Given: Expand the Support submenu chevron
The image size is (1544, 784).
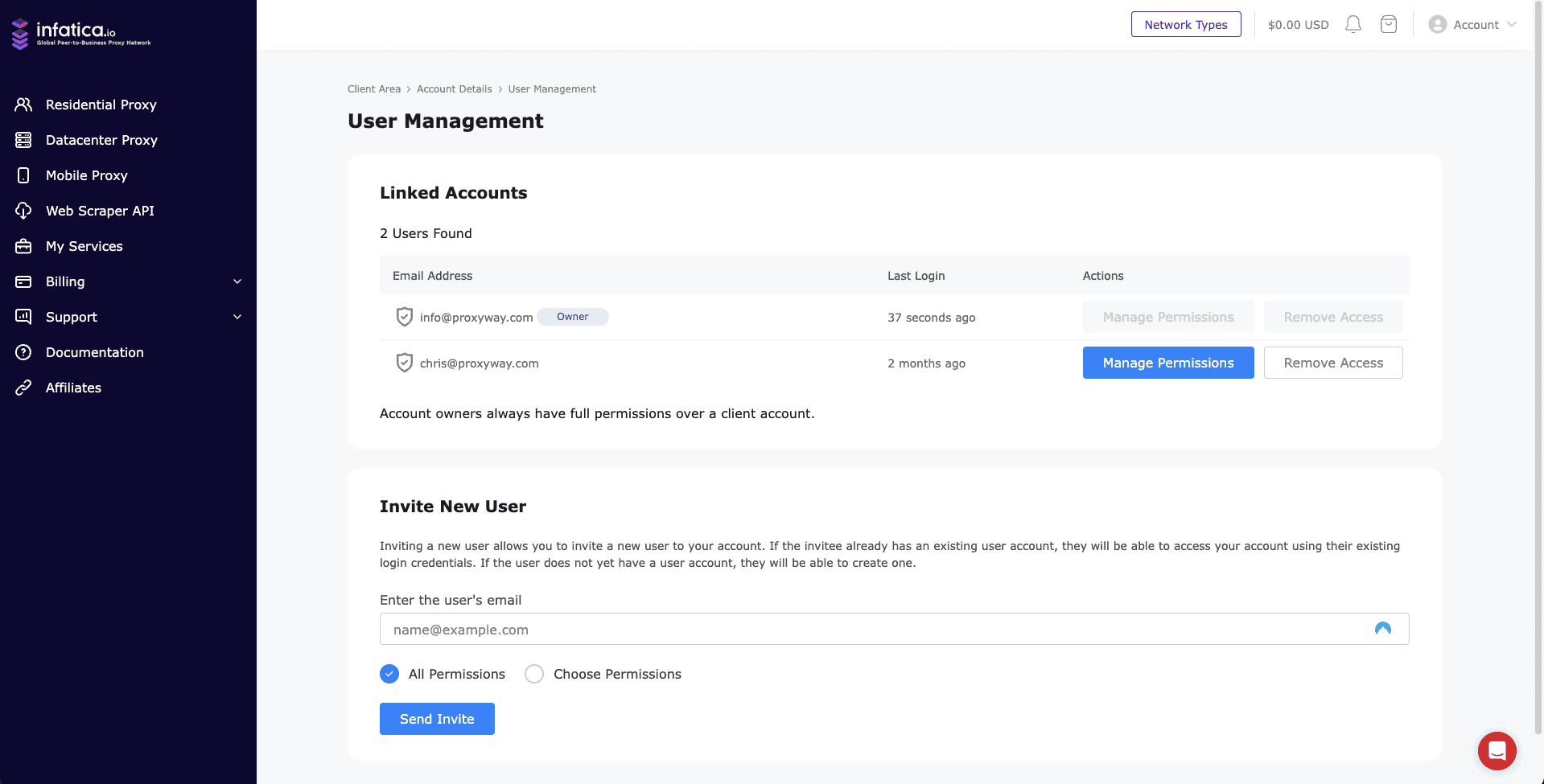Looking at the screenshot, I should pos(237,317).
